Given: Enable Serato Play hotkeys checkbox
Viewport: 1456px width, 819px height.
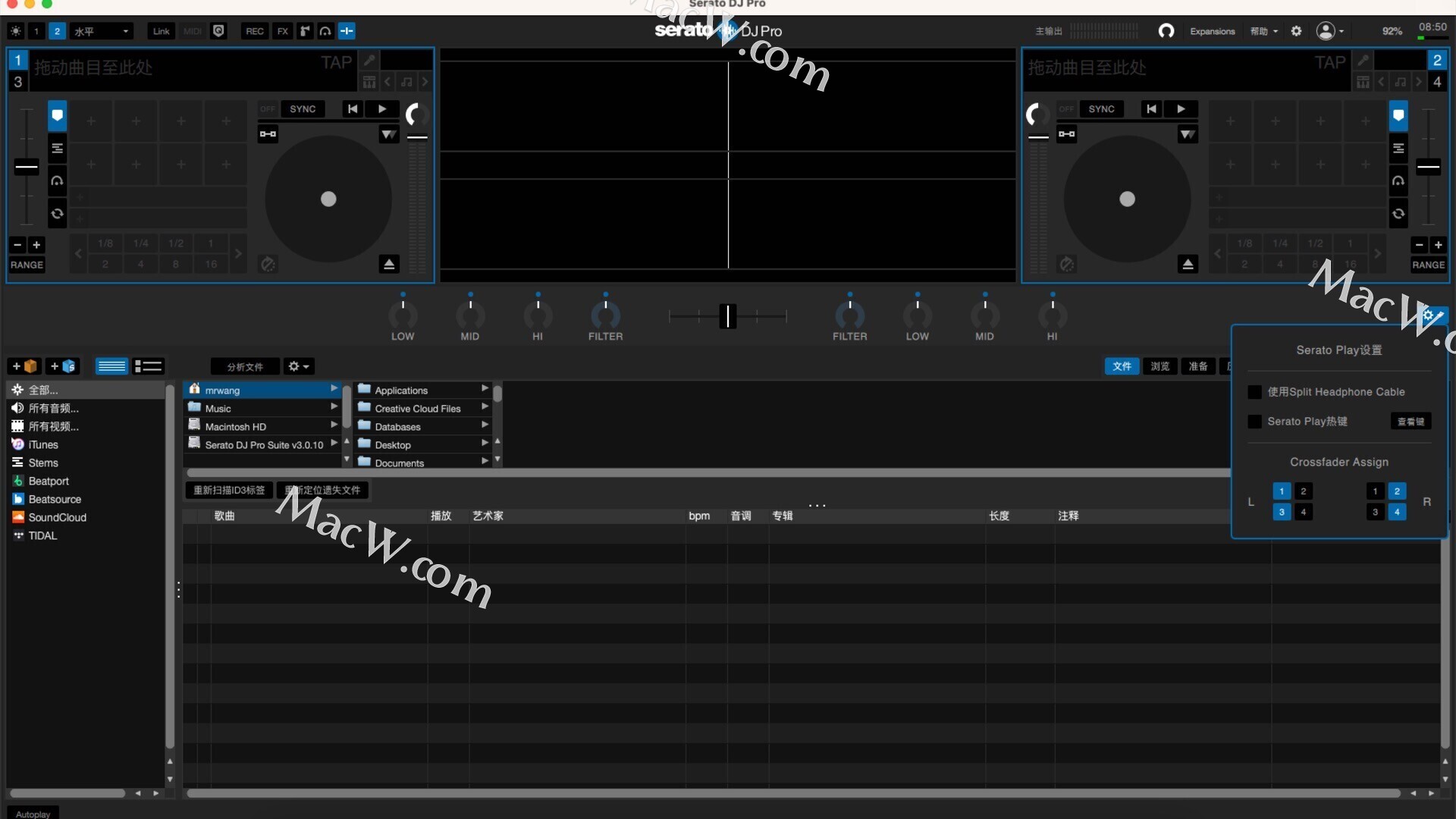Looking at the screenshot, I should (1254, 422).
